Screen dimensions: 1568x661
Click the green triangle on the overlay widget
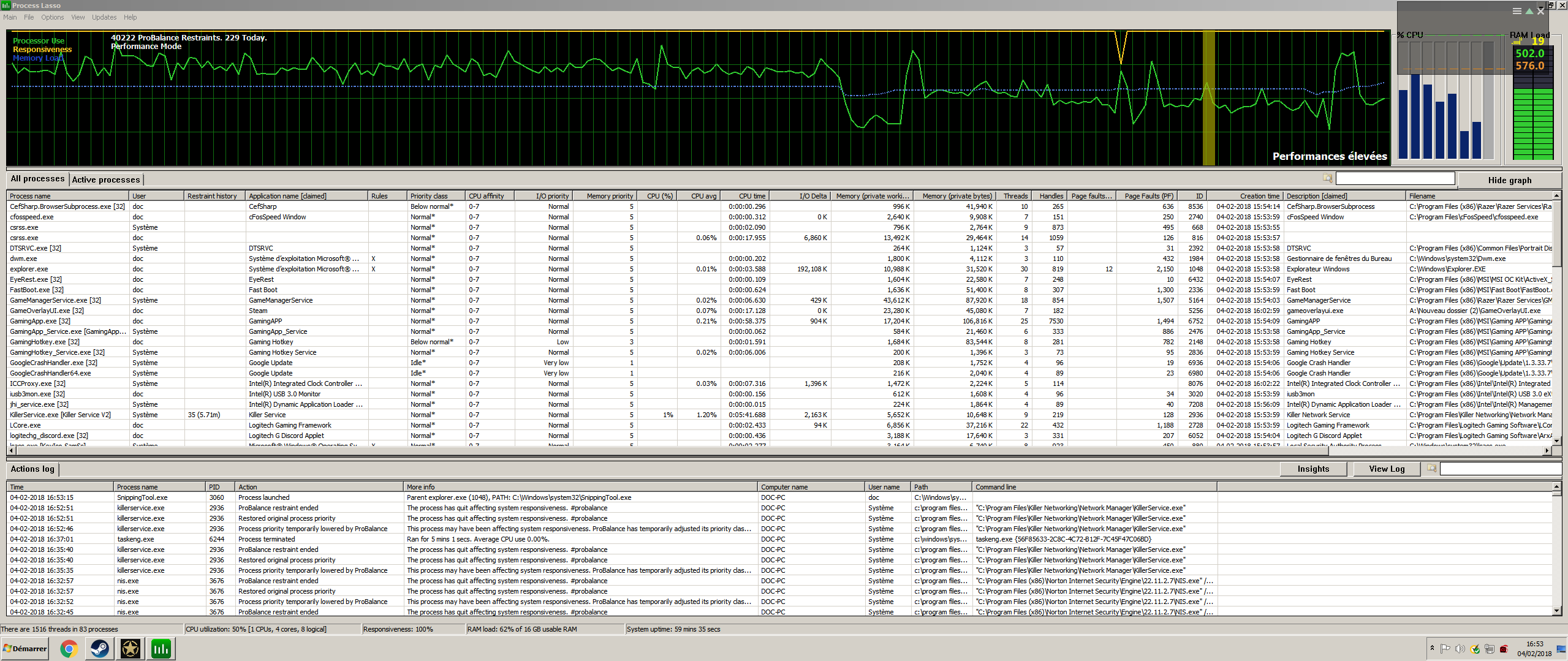pyautogui.click(x=1529, y=11)
